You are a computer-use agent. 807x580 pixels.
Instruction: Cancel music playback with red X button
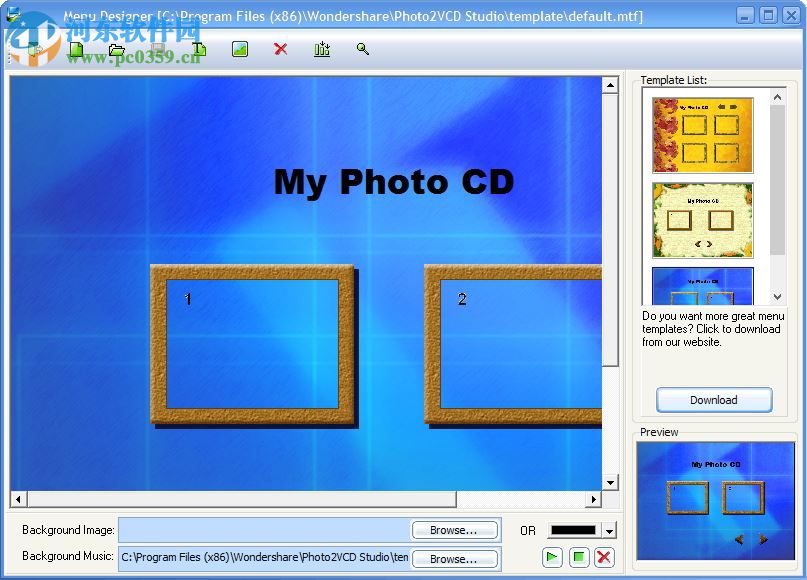[x=605, y=557]
